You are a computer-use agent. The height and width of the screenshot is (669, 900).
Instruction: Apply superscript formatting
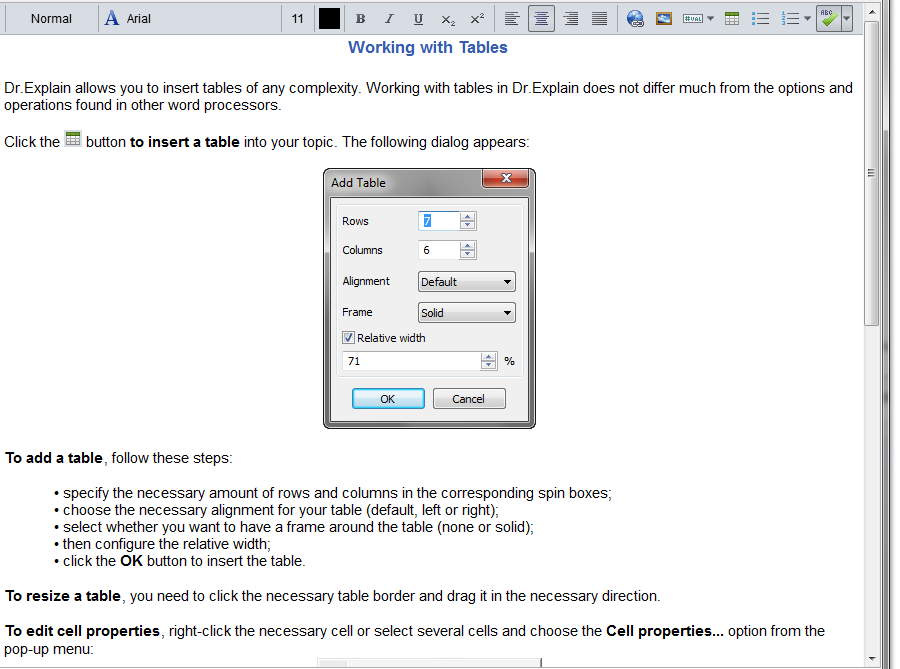(x=477, y=19)
